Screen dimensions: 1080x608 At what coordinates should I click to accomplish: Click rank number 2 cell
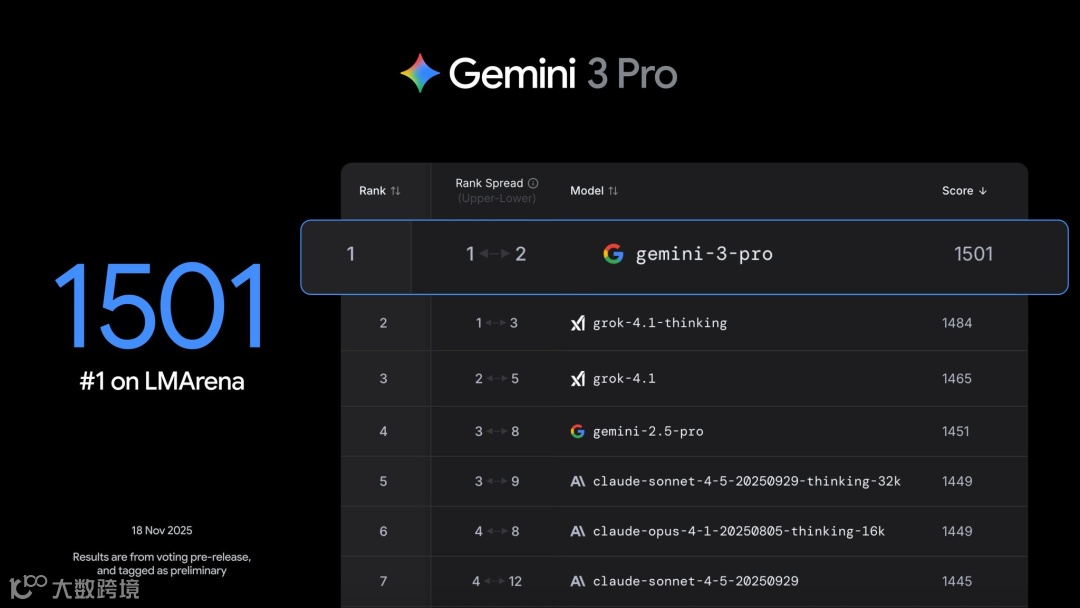[x=383, y=323]
